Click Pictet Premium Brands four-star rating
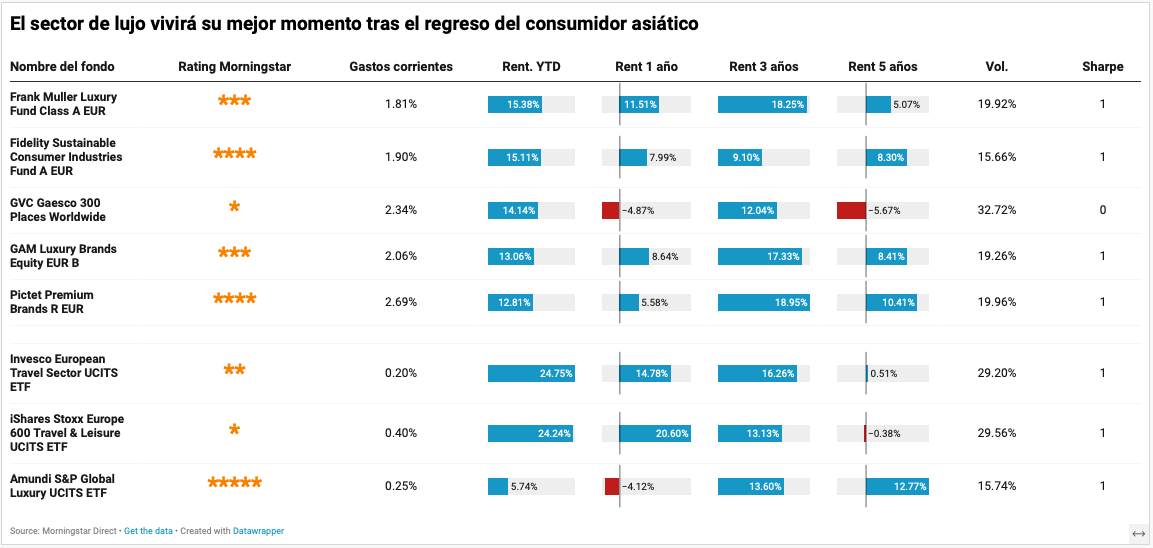1153x548 pixels. [234, 300]
